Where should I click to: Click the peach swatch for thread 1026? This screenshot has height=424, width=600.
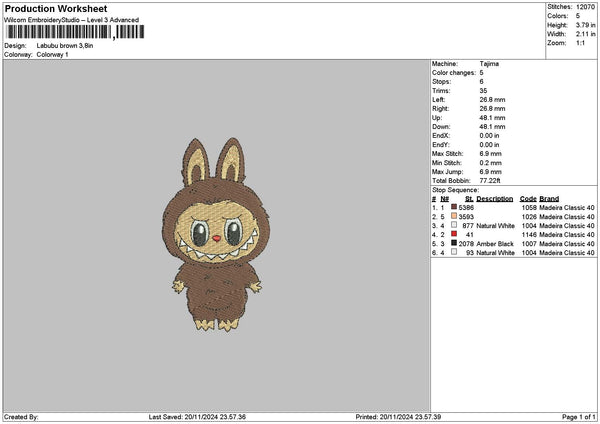[x=454, y=216]
